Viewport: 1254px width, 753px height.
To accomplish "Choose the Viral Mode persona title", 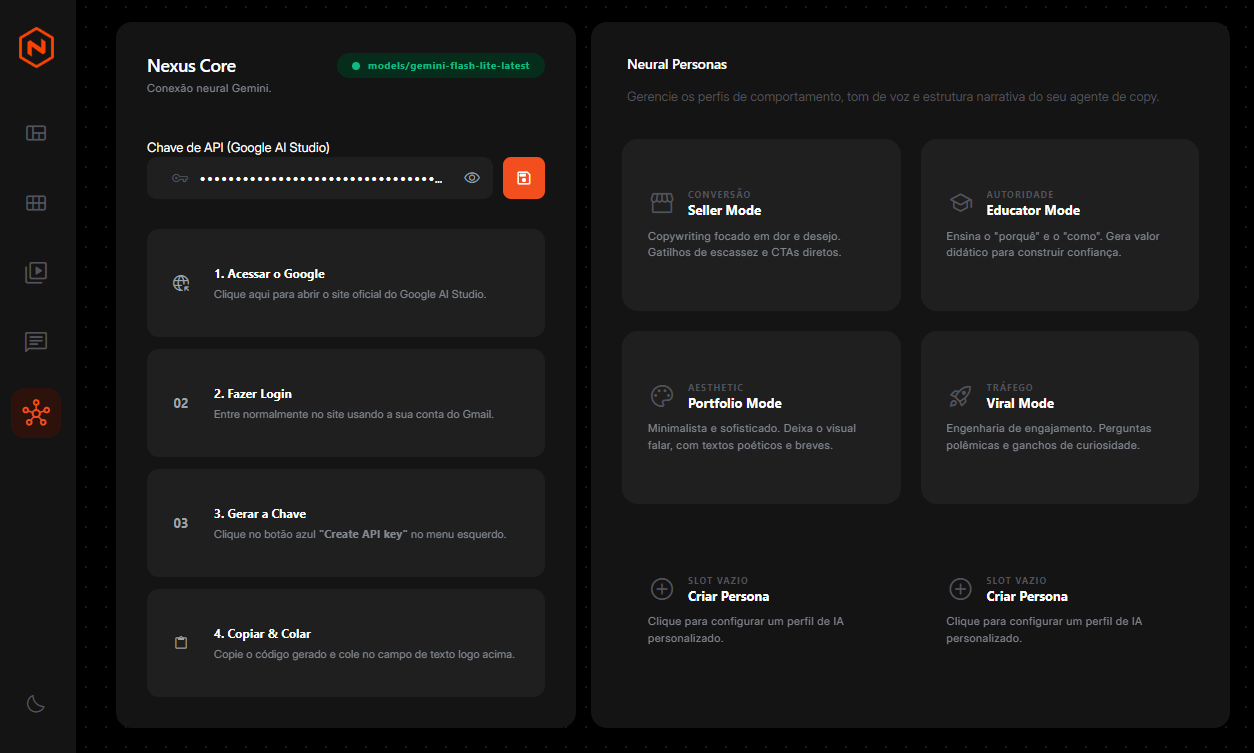I will (x=1020, y=404).
